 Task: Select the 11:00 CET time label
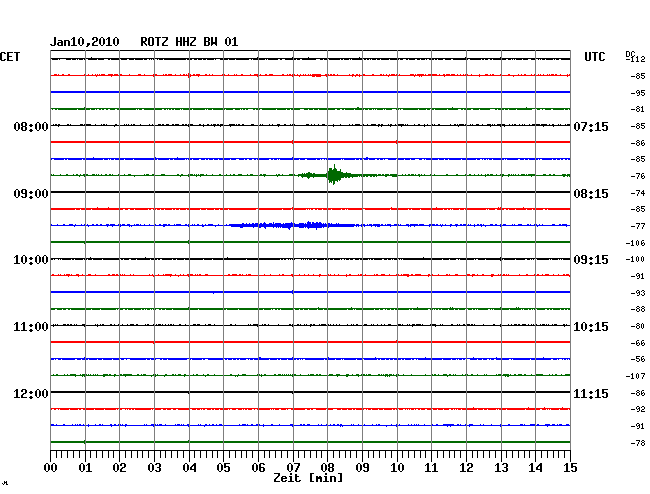pos(31,327)
